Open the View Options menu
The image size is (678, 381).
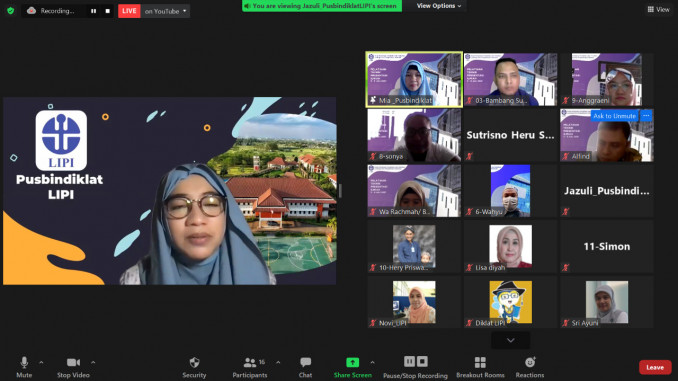click(x=438, y=6)
